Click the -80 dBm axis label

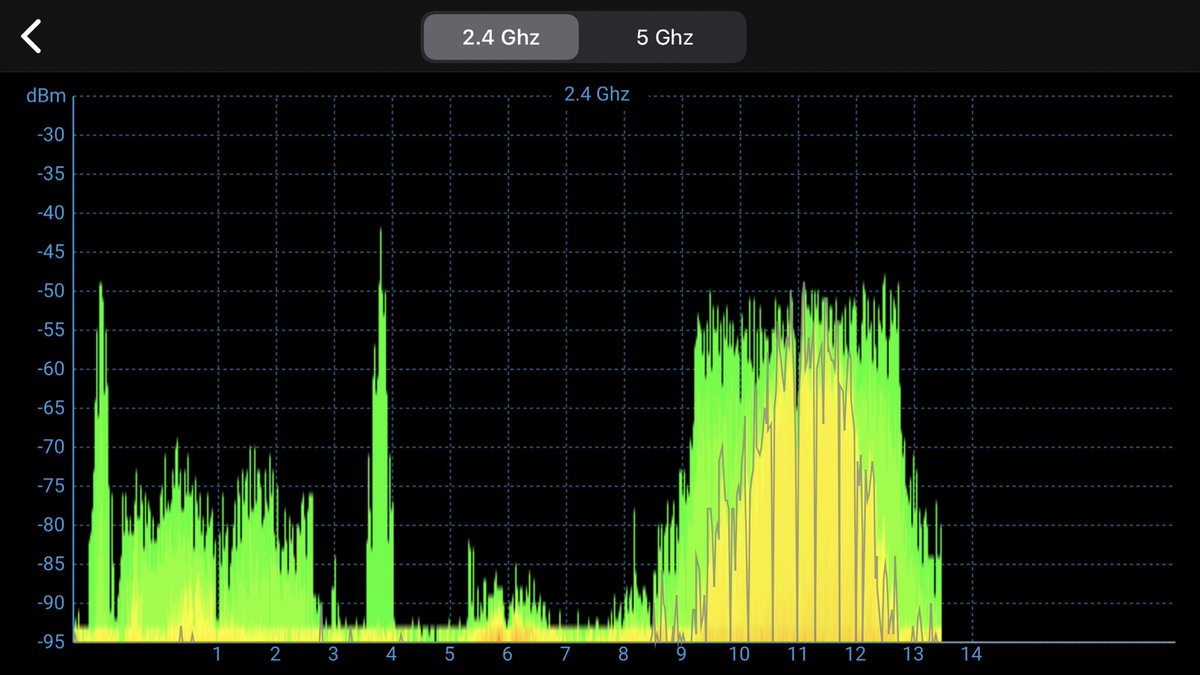click(50, 525)
